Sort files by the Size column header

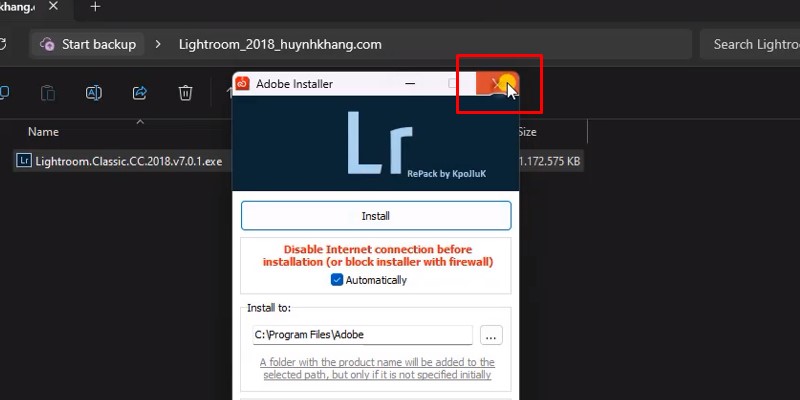point(527,131)
